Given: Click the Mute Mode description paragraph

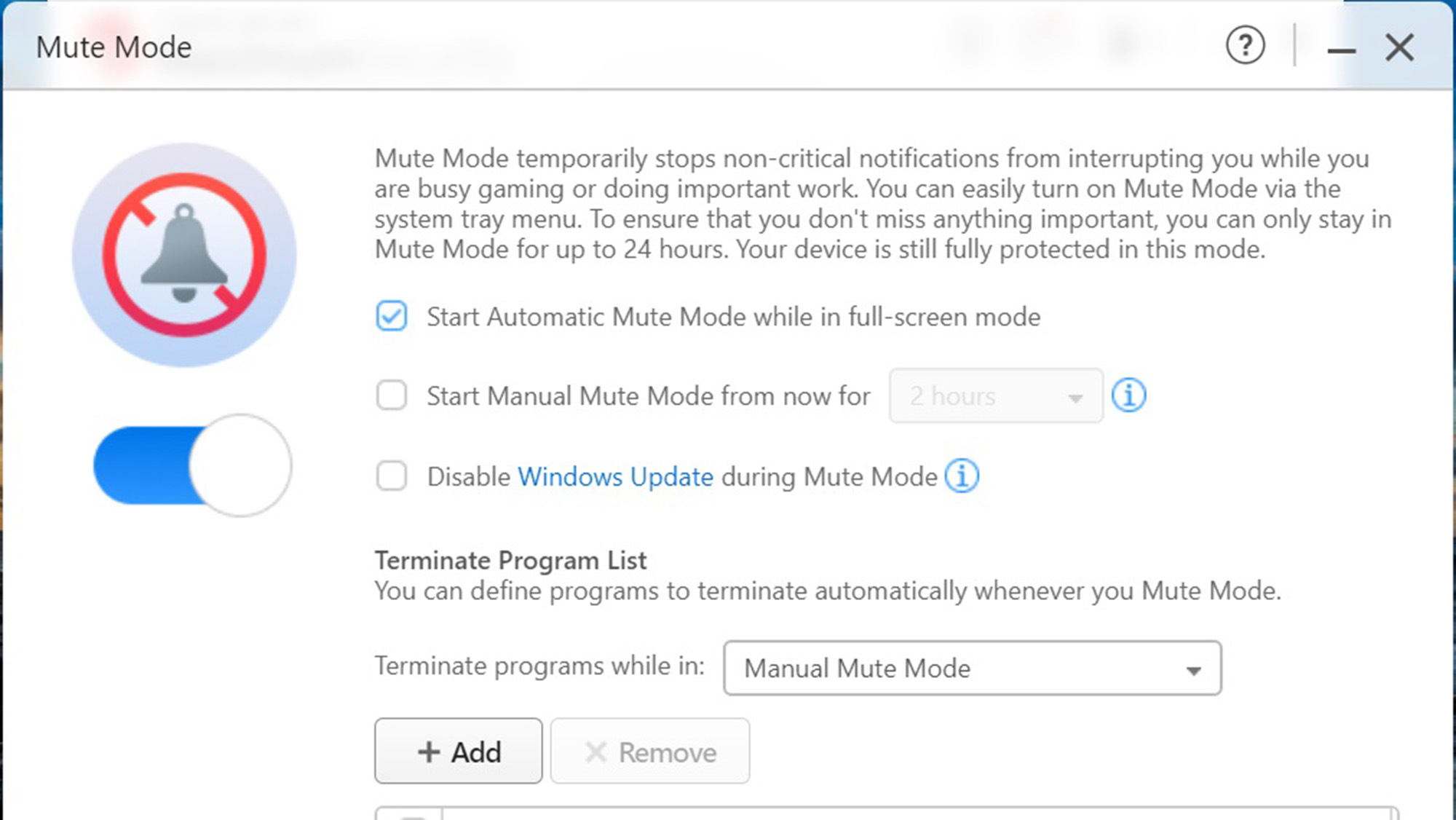Looking at the screenshot, I should (882, 204).
